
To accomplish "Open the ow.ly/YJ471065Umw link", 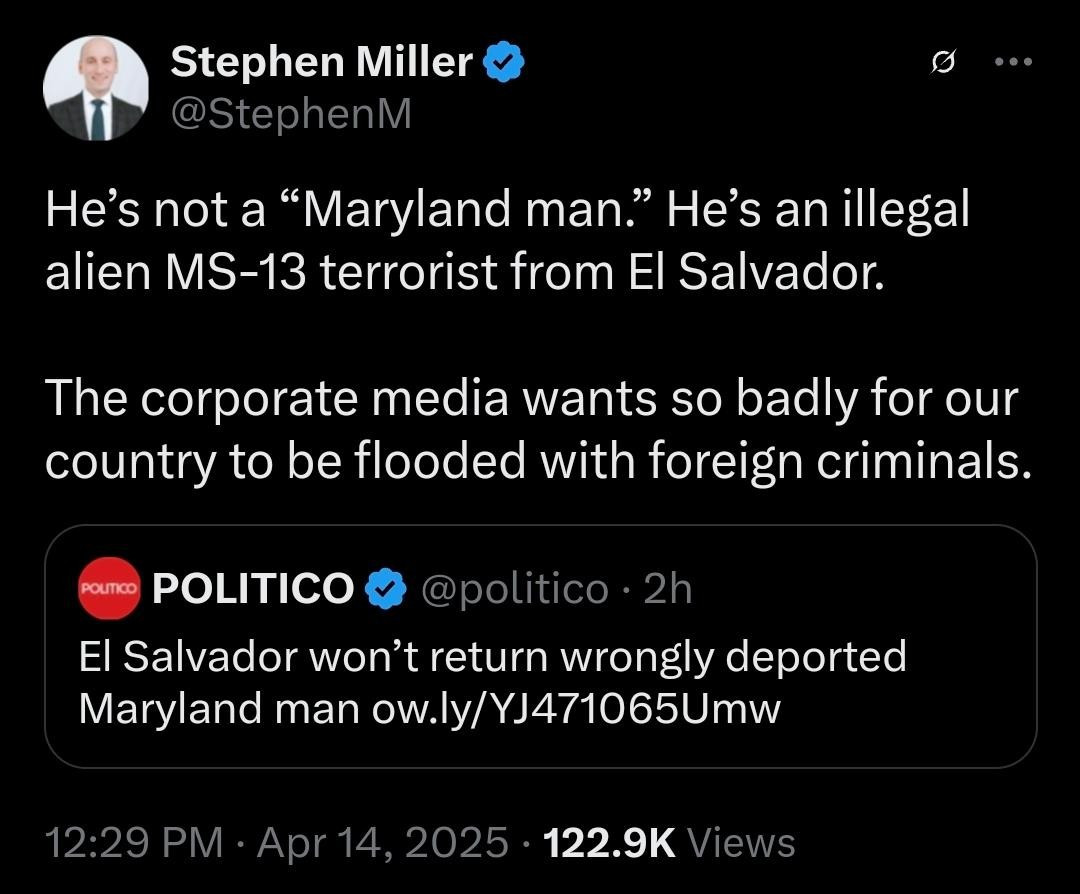I will pyautogui.click(x=575, y=708).
